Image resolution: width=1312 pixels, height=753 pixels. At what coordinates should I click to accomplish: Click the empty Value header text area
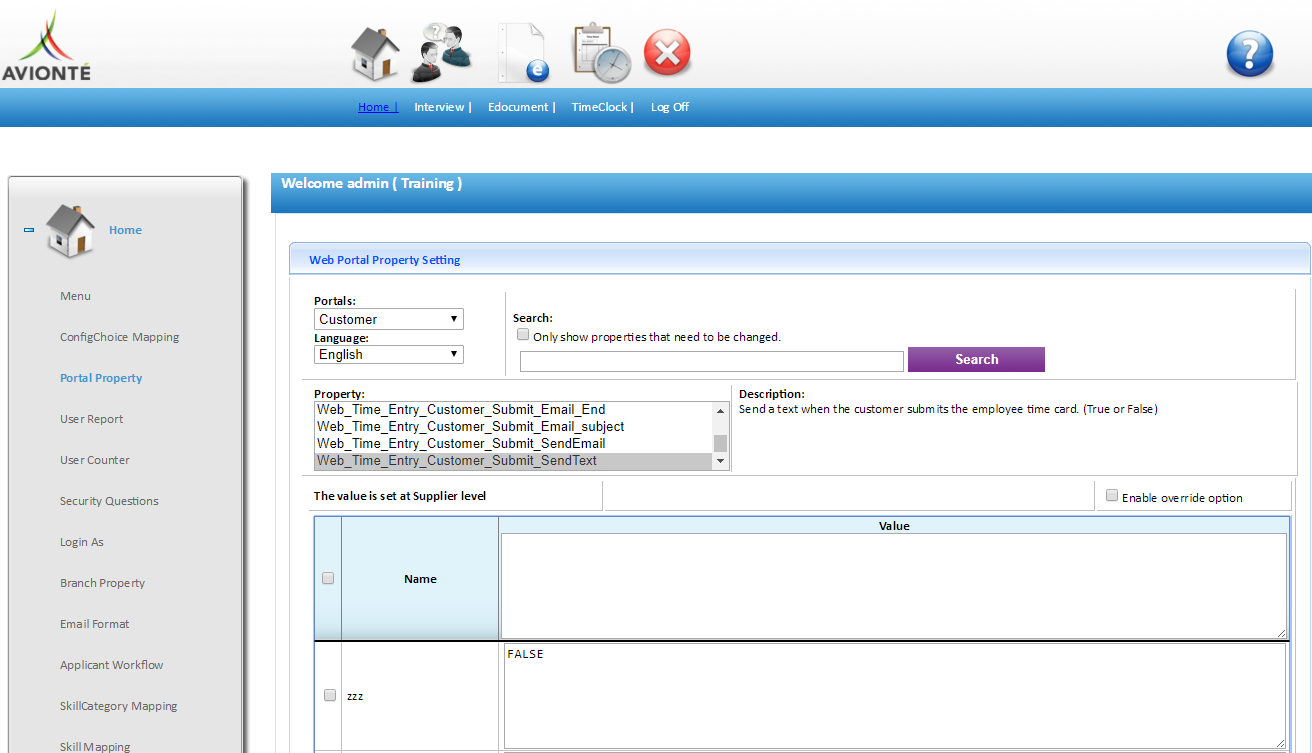tap(894, 586)
